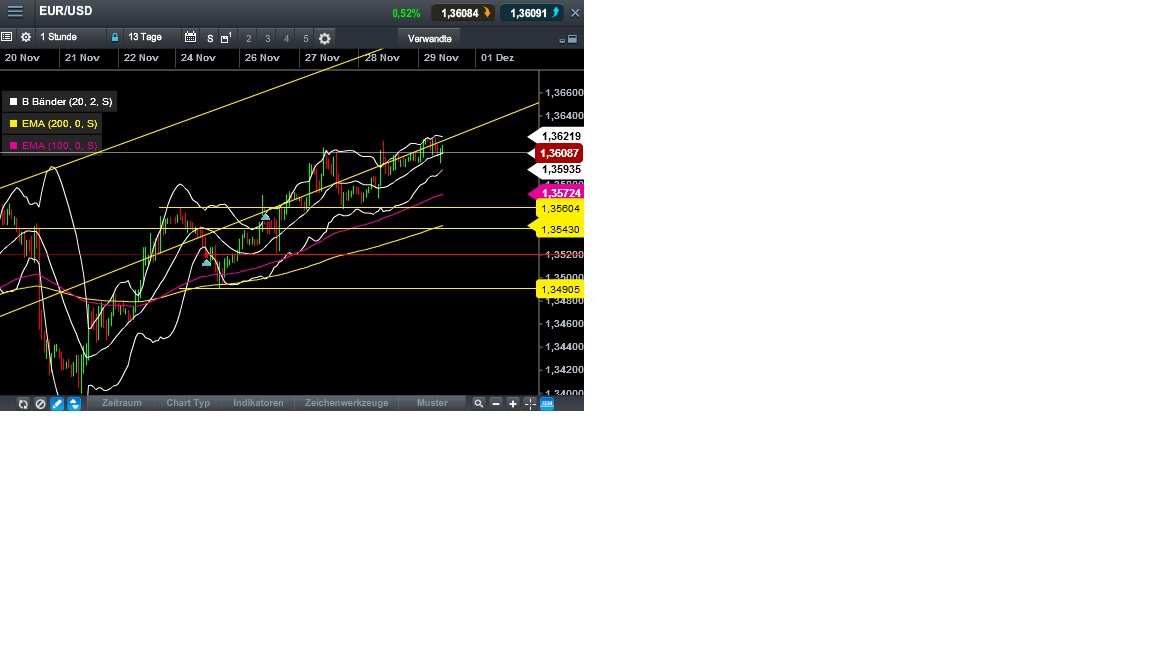
Task: Toggle the blue lock for the time range
Action: (x=114, y=37)
